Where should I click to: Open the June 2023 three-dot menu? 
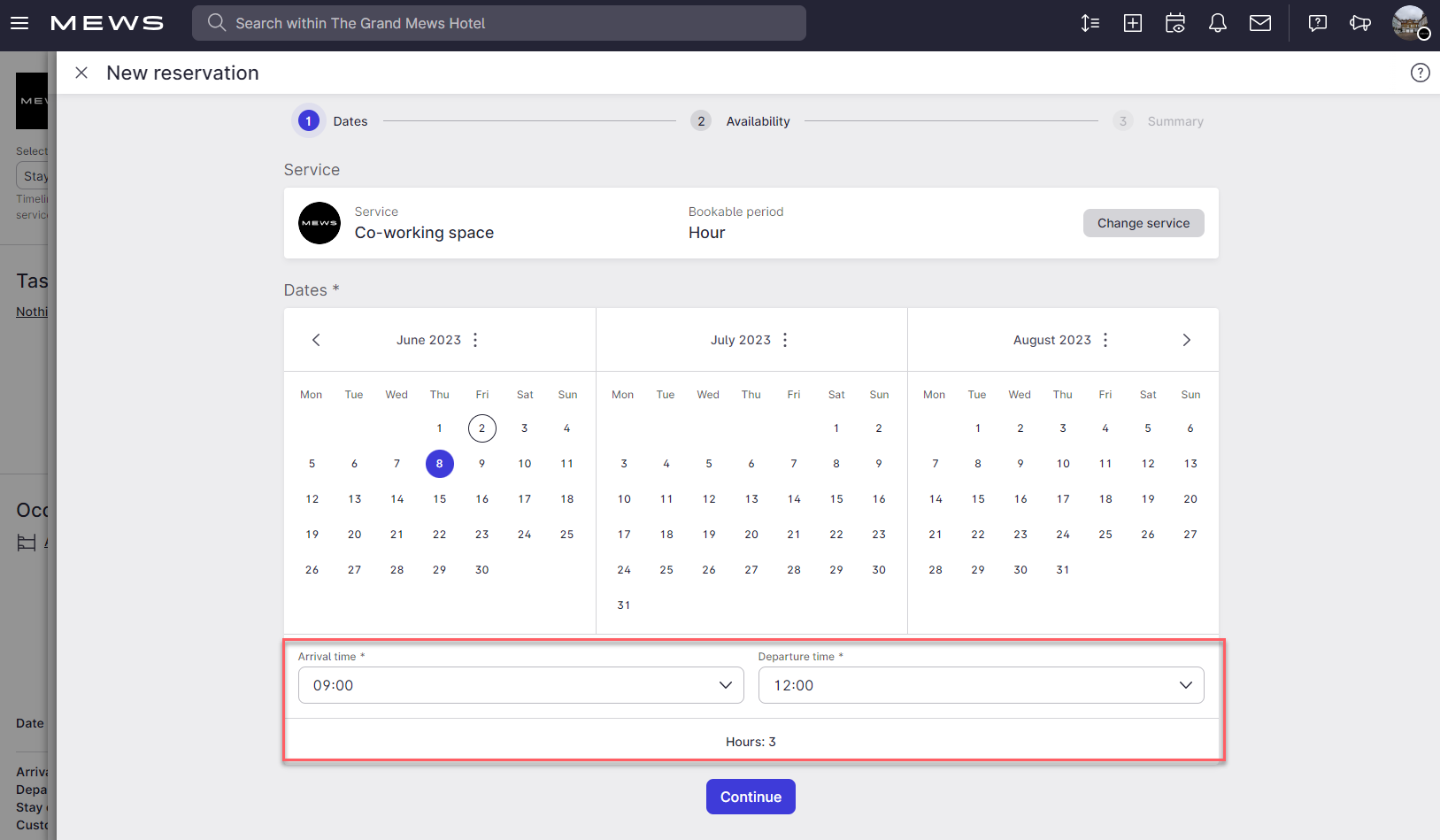475,339
